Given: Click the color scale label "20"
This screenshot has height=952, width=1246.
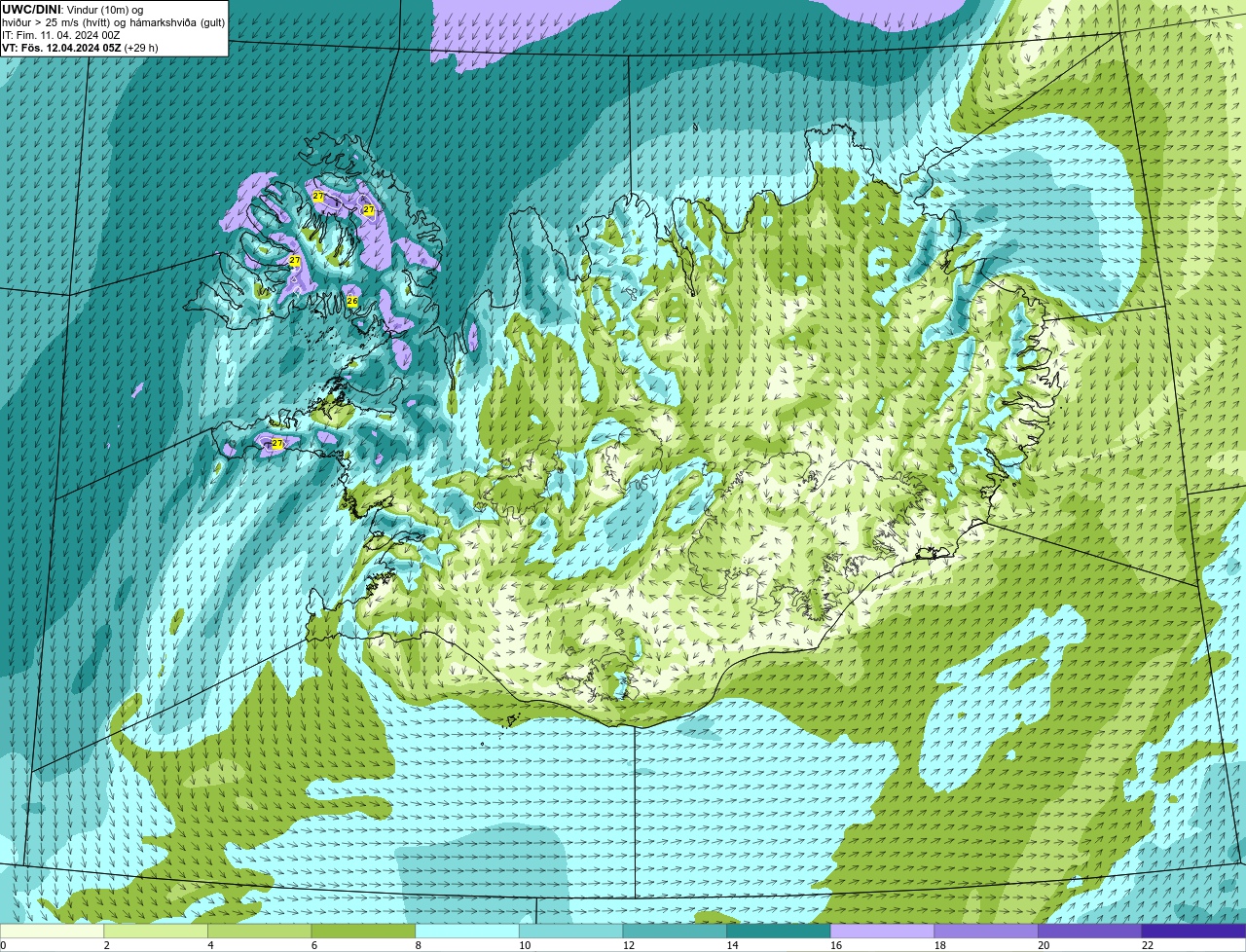Looking at the screenshot, I should (x=1044, y=945).
